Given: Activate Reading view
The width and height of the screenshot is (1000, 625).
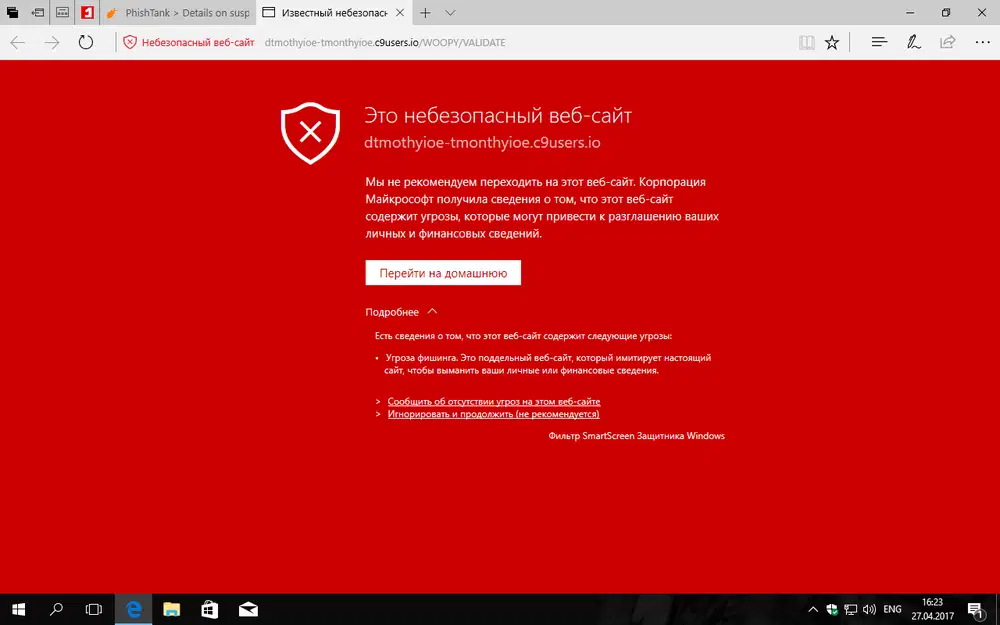Looking at the screenshot, I should pyautogui.click(x=807, y=42).
